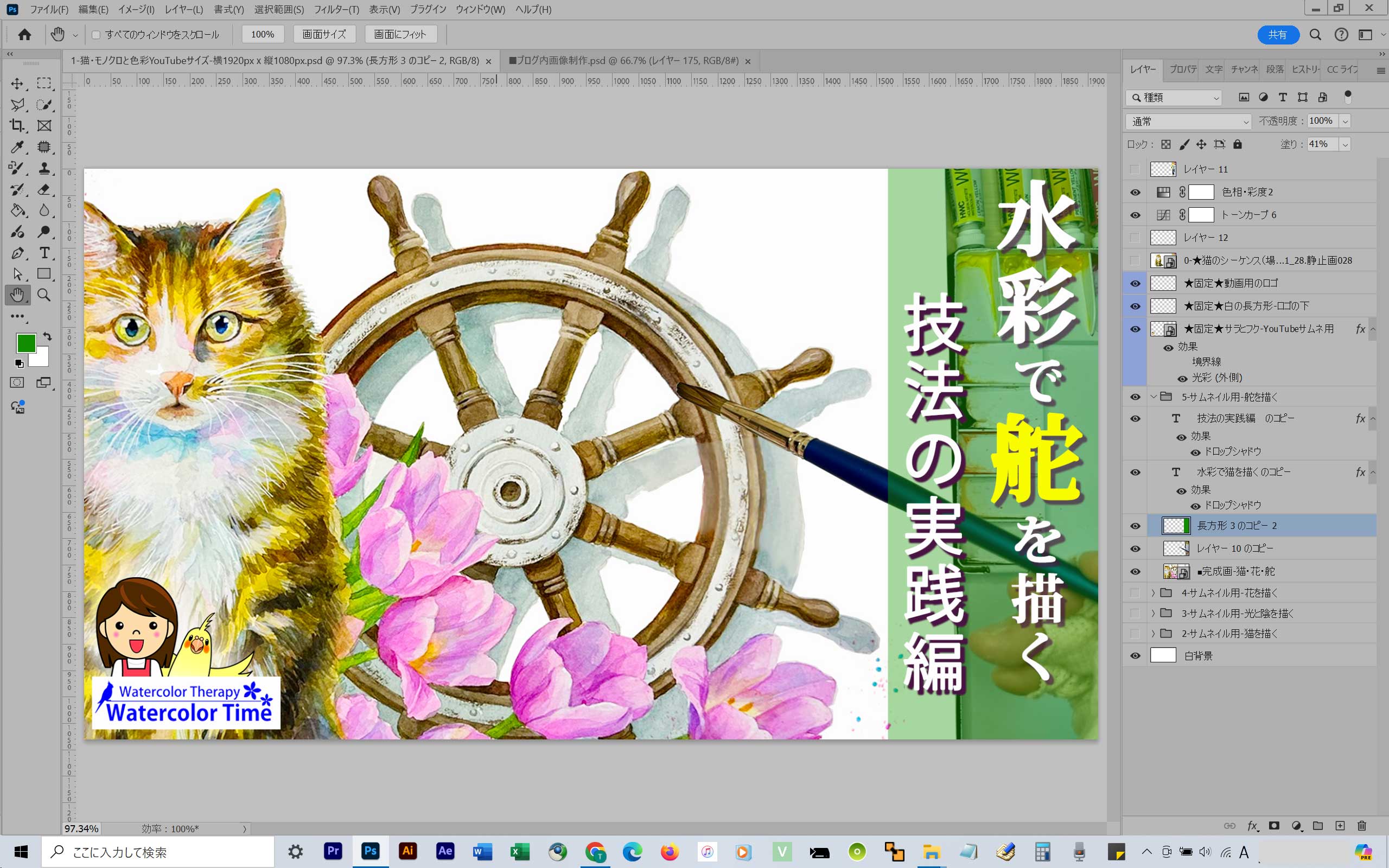The height and width of the screenshot is (868, 1389).
Task: Select the Crop tool
Action: point(17,126)
